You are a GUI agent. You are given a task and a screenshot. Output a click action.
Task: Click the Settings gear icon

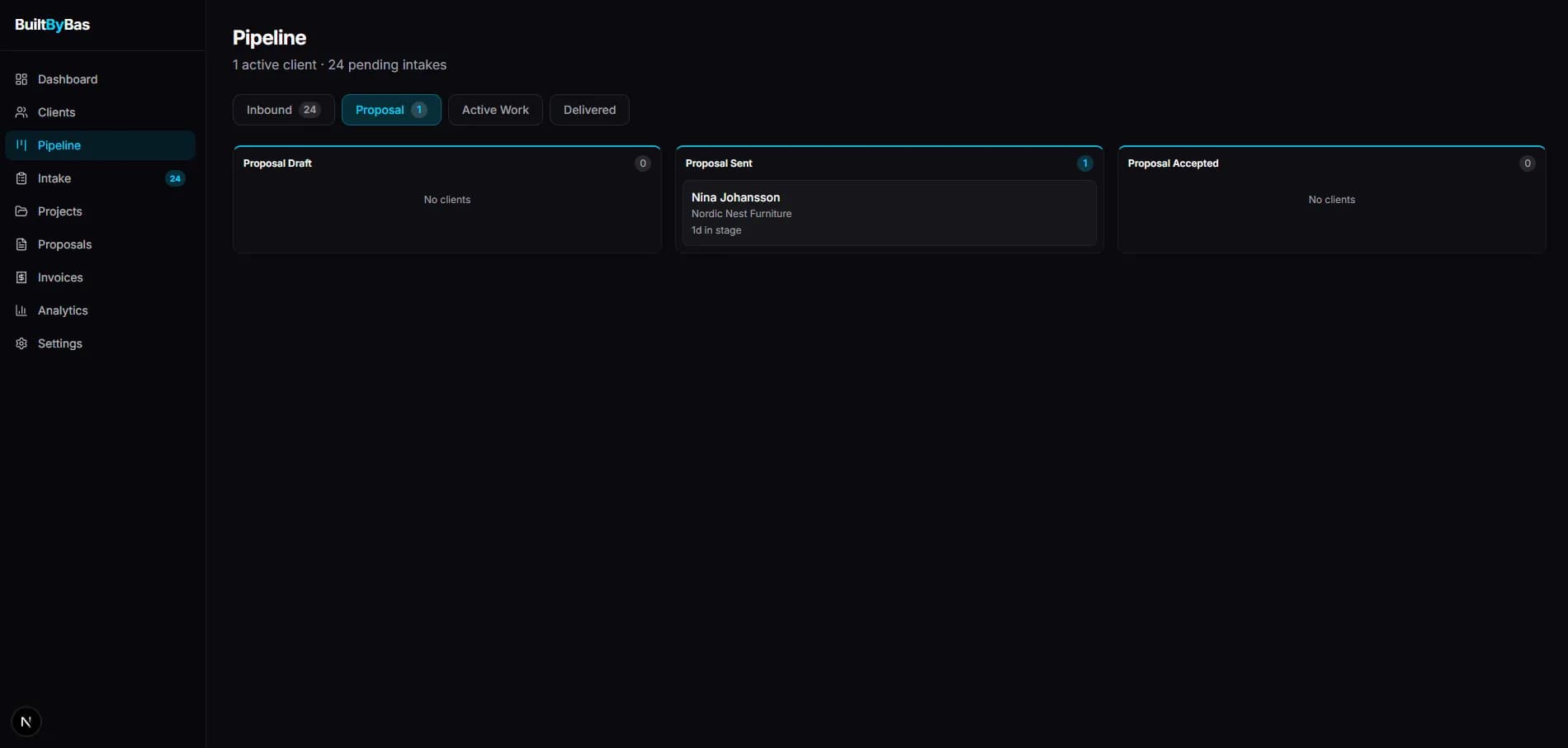coord(21,343)
